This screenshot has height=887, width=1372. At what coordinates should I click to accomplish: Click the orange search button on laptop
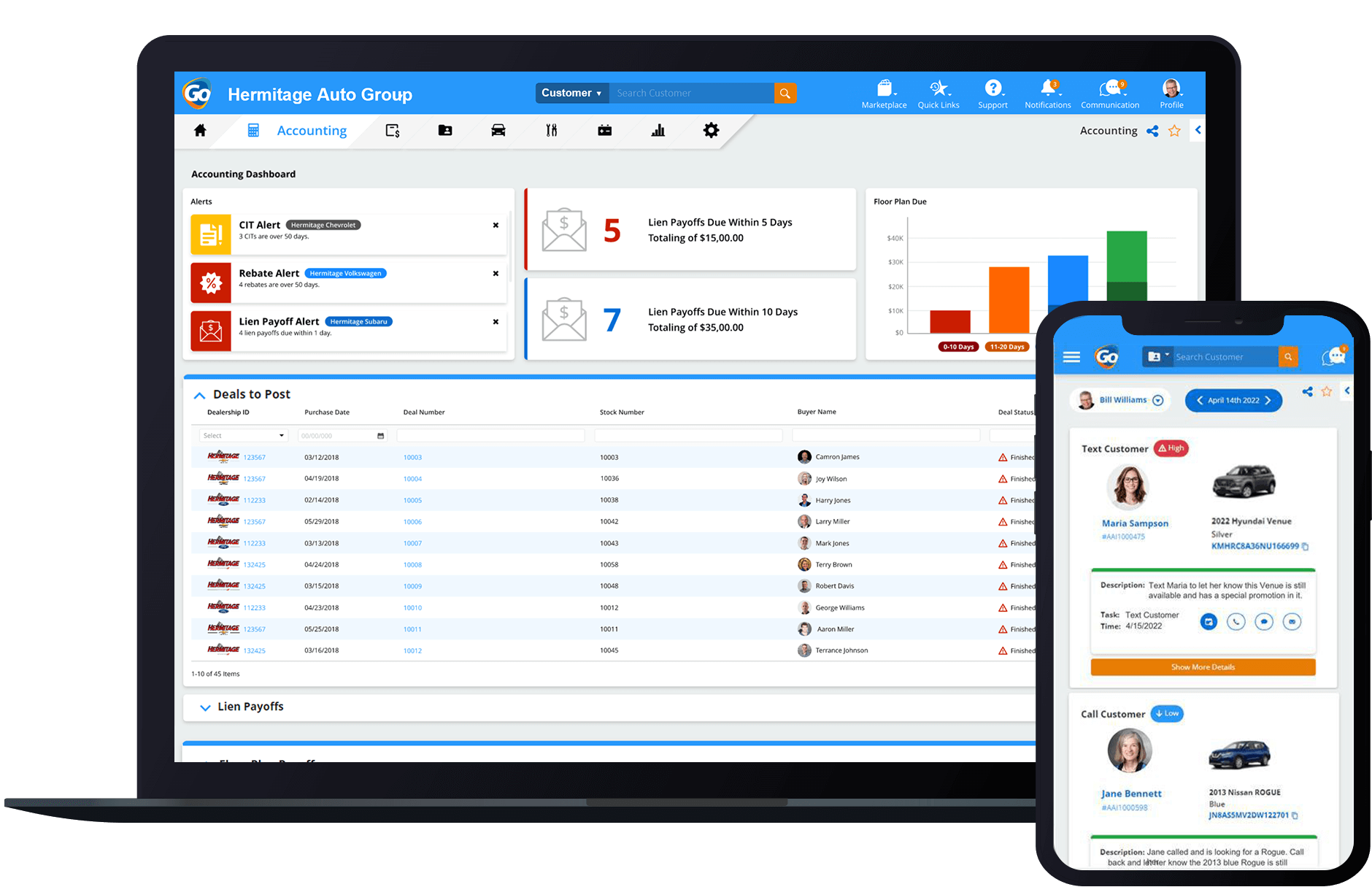coord(785,93)
